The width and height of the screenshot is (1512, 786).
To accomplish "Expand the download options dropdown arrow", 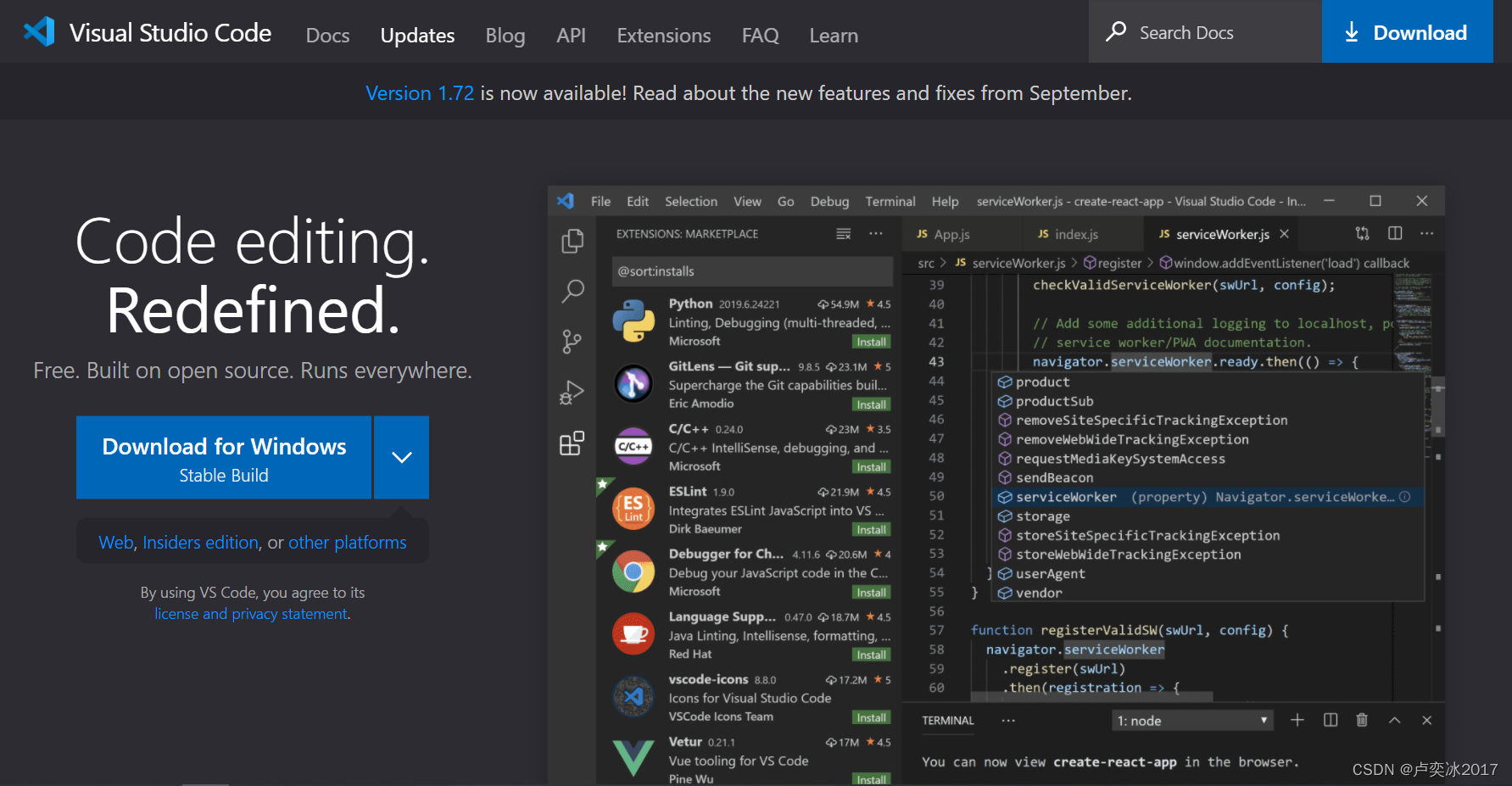I will click(x=402, y=457).
